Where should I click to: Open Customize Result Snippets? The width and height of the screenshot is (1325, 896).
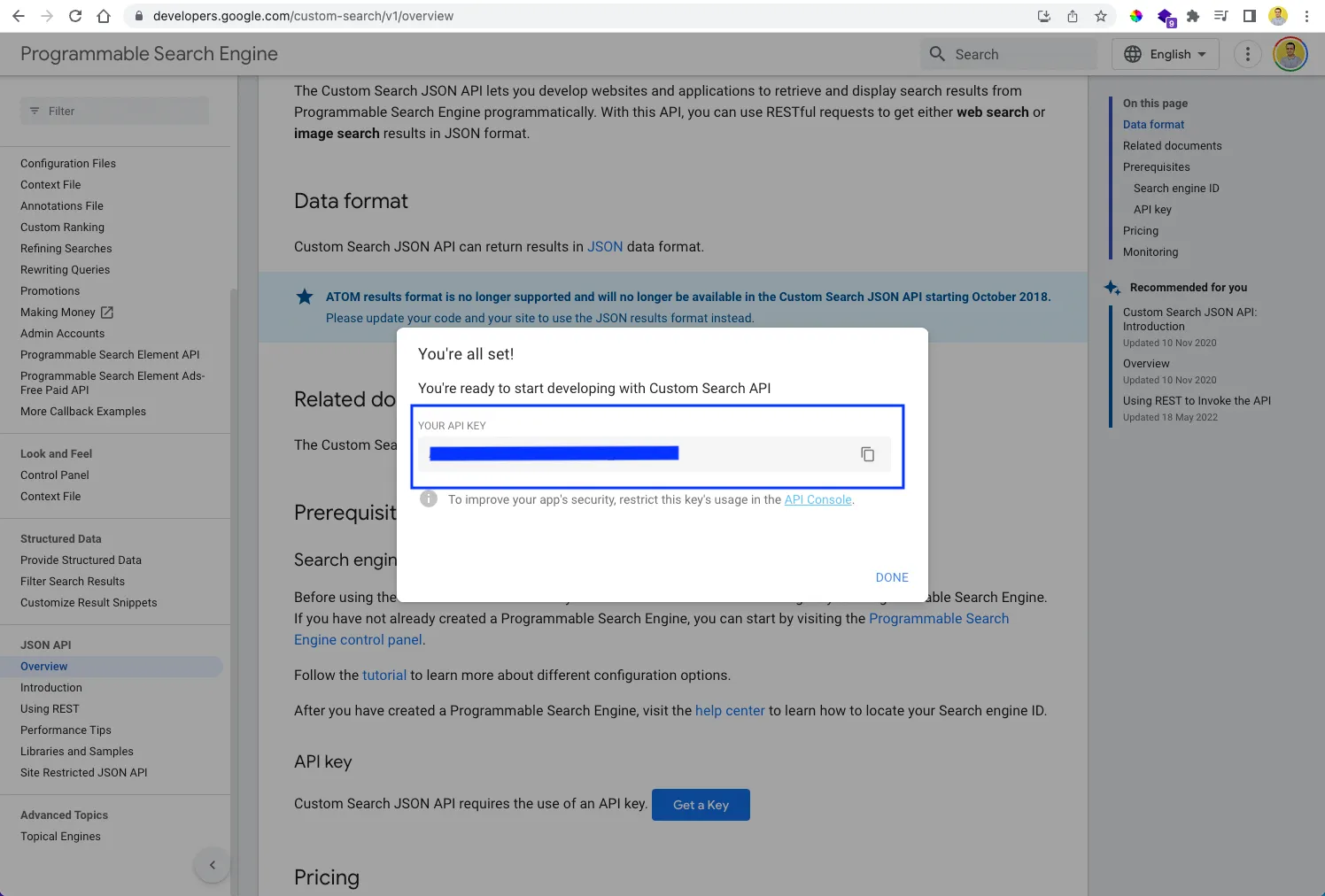tap(89, 603)
